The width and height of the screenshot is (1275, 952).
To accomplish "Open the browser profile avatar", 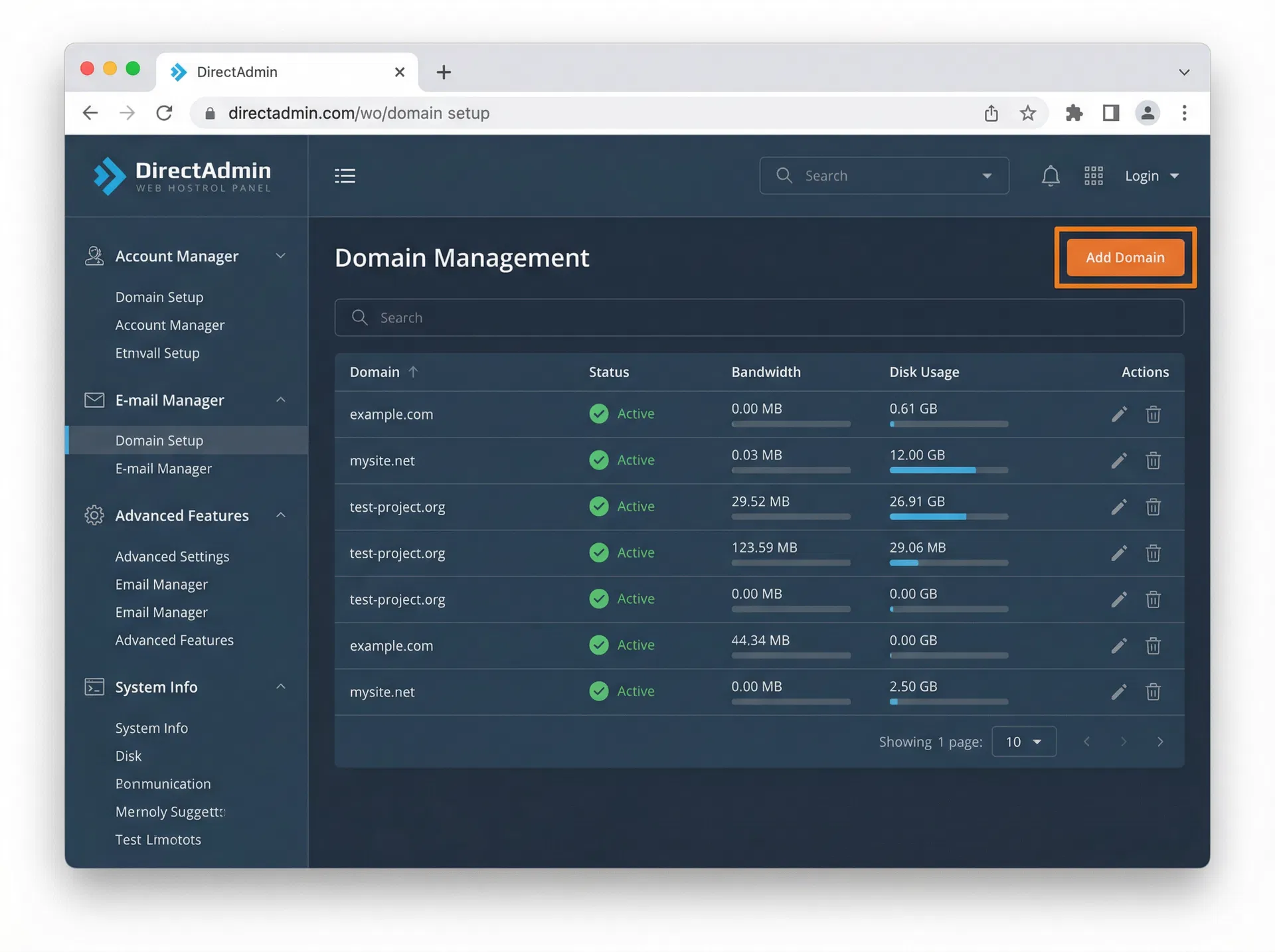I will (x=1147, y=113).
